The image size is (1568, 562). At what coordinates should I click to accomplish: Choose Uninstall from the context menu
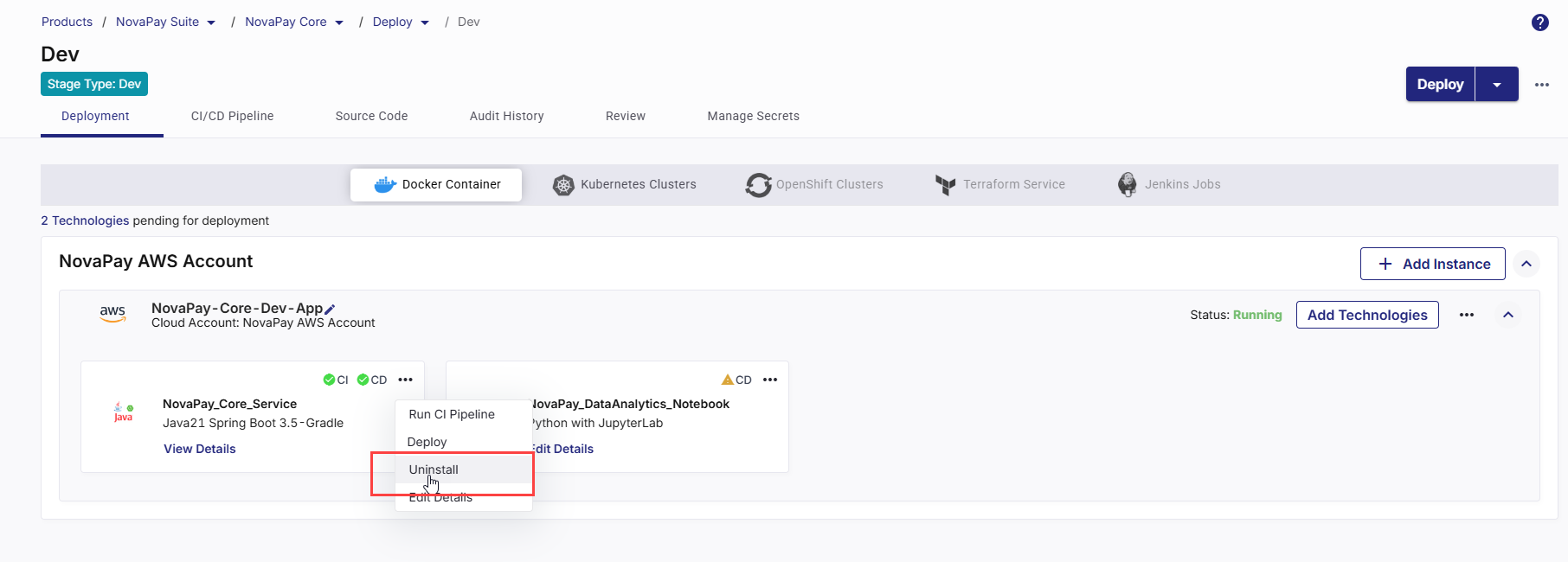pos(434,469)
